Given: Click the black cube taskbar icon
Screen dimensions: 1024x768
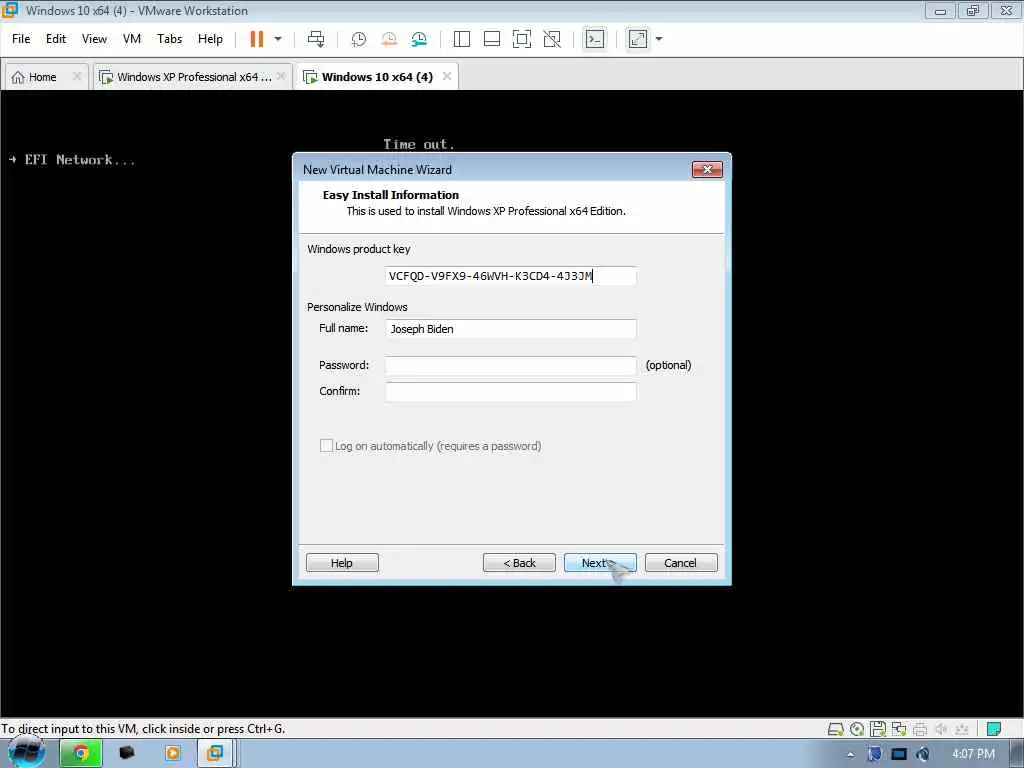Looking at the screenshot, I should 127,754.
